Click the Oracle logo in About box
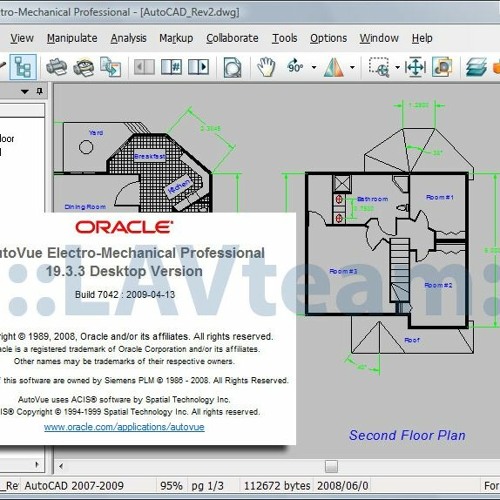 (124, 227)
